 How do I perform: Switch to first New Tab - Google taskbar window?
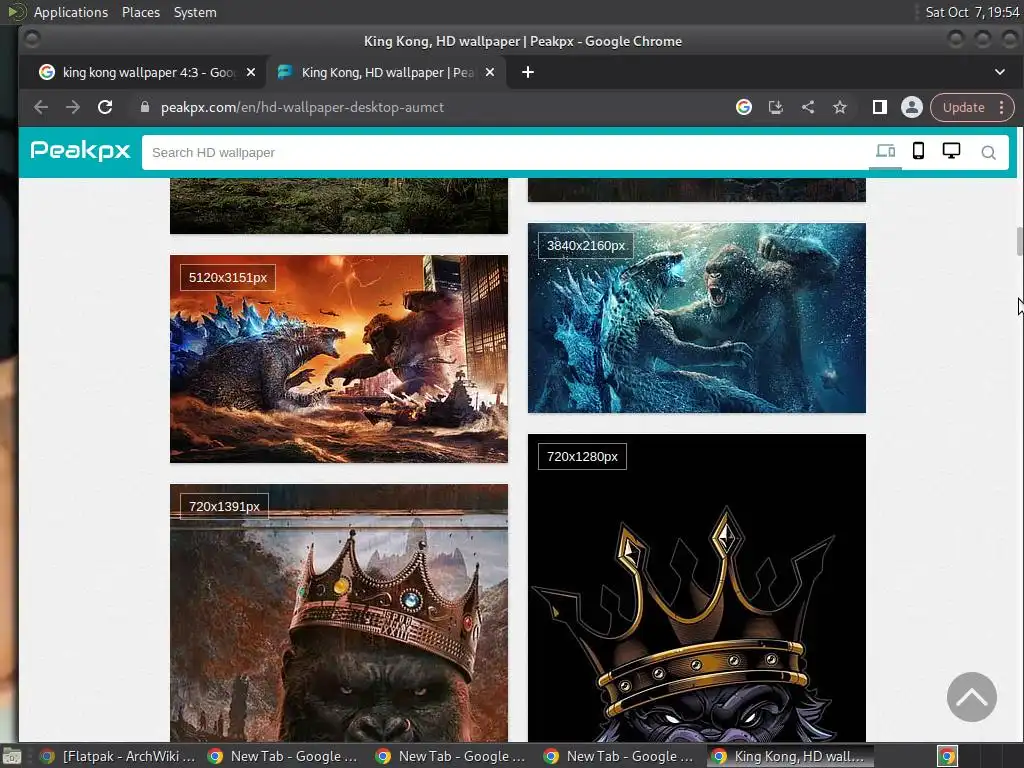[283, 756]
